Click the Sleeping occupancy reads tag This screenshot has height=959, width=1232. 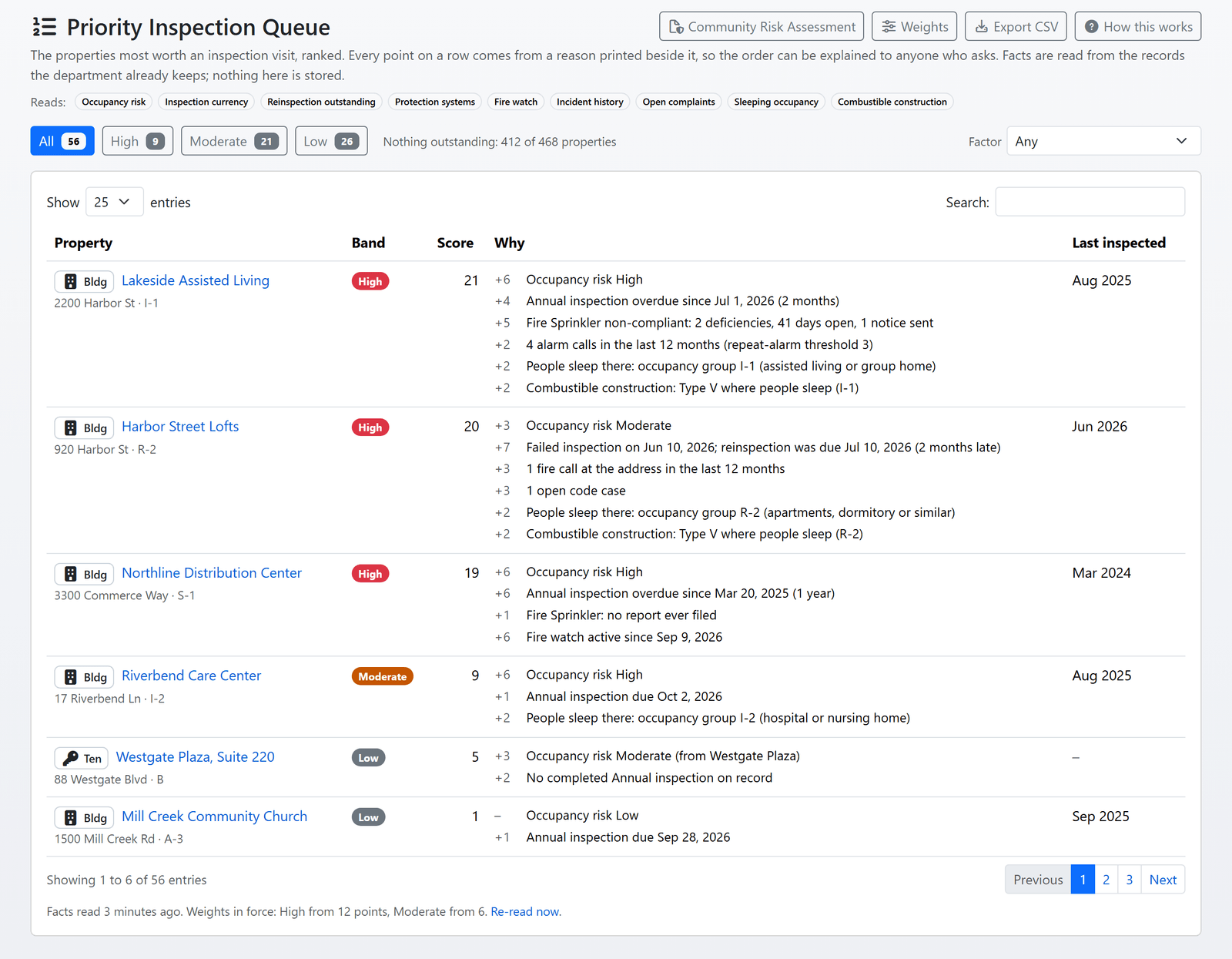click(x=776, y=102)
